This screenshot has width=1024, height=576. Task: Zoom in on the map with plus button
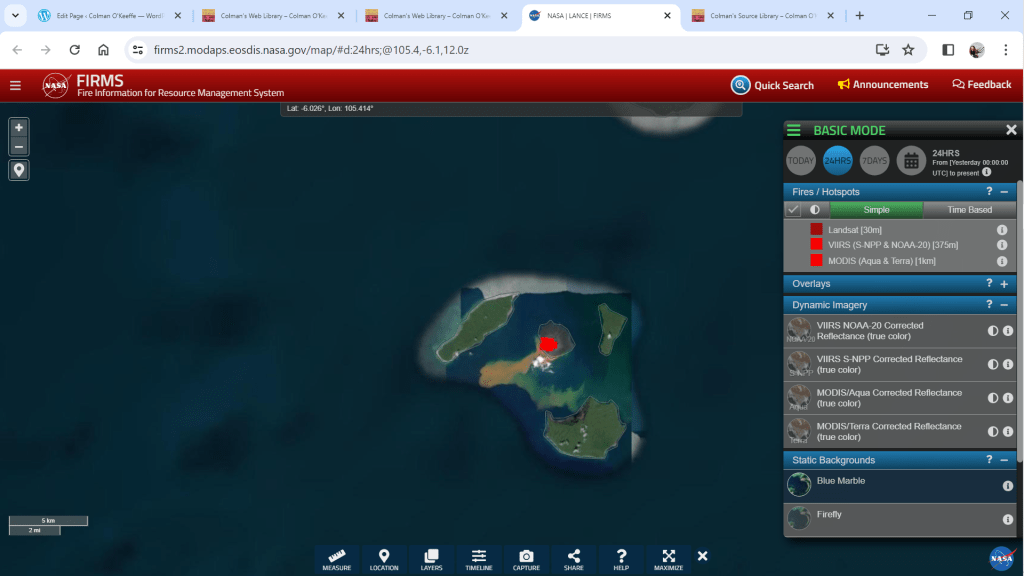(x=19, y=128)
